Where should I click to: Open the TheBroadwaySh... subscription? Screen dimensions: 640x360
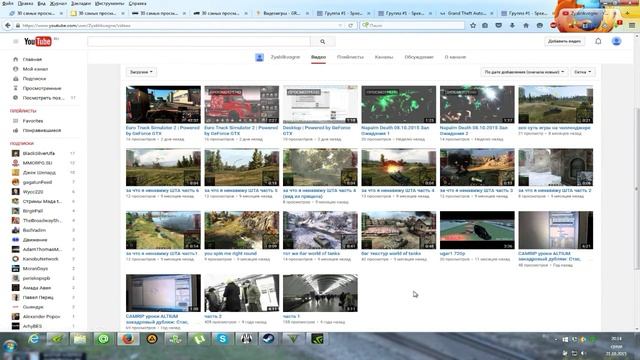[x=42, y=220]
